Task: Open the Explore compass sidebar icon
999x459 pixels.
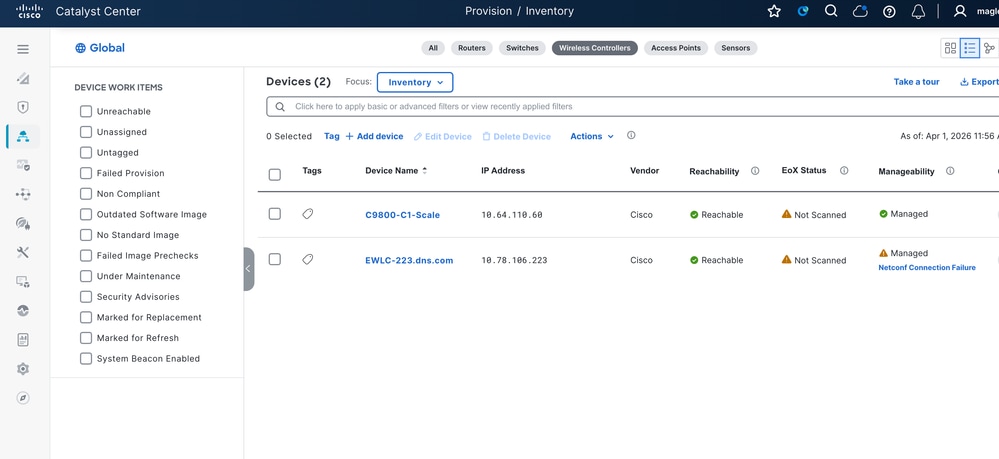Action: click(23, 398)
